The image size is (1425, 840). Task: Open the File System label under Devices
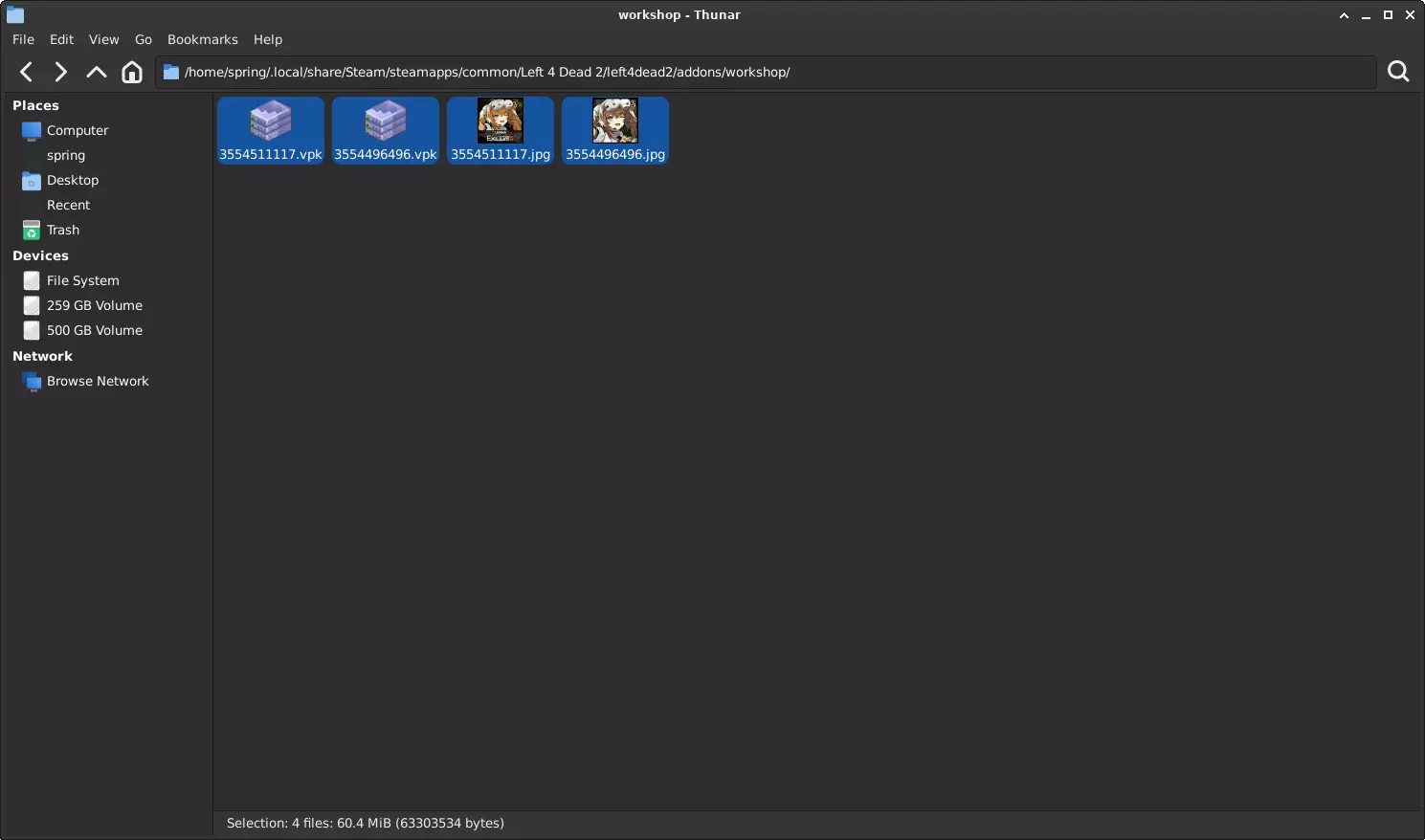[x=83, y=280]
